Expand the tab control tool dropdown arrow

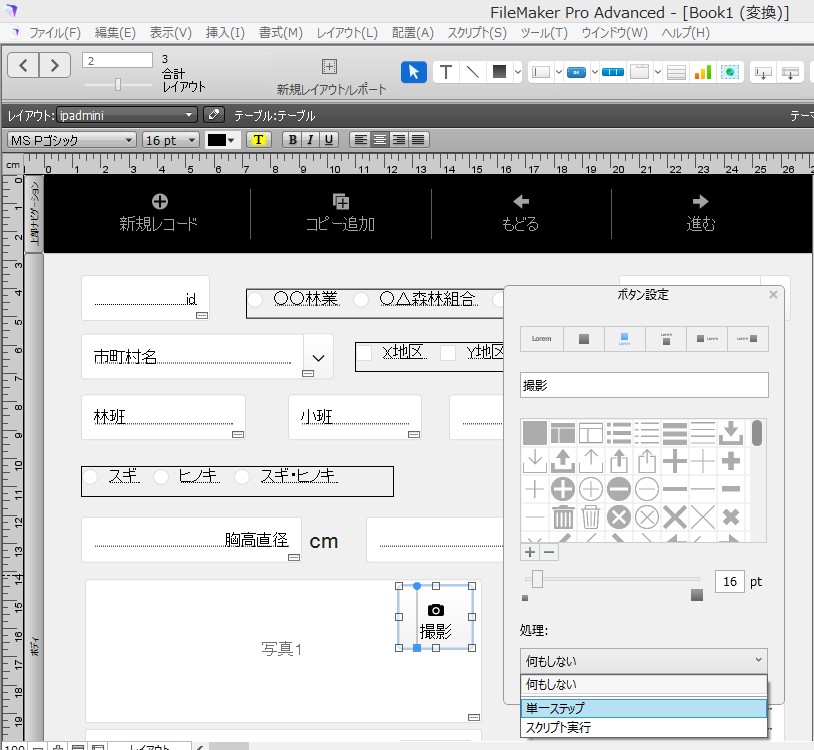pos(658,72)
